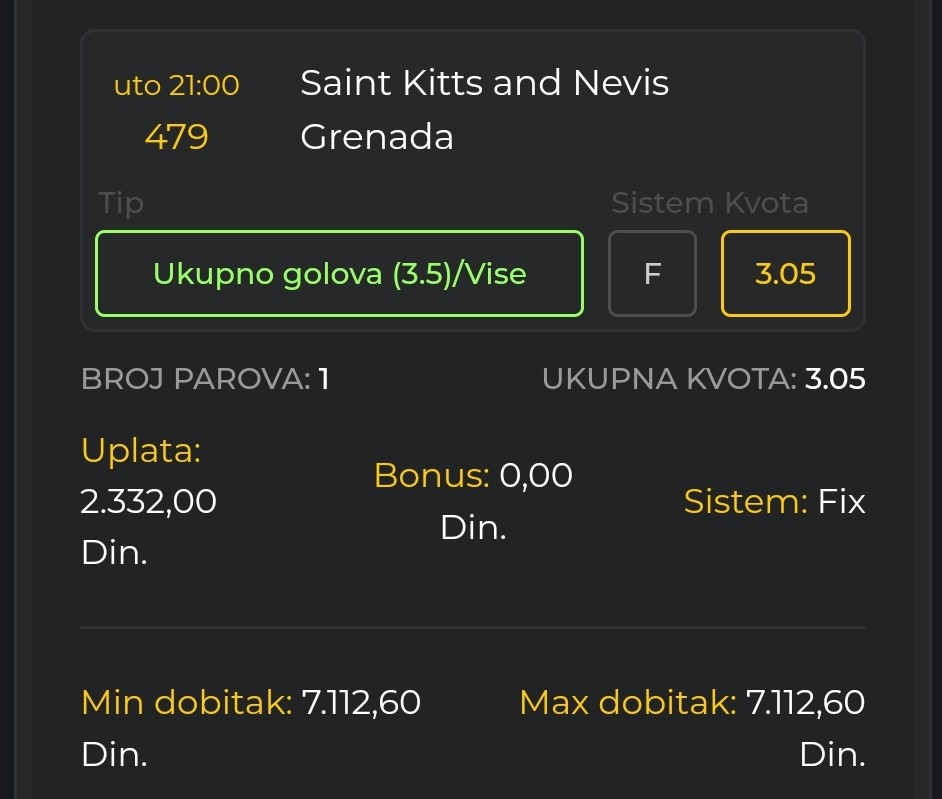The image size is (942, 799).
Task: Click the Ukupno golova (3.5)/Vise tip button
Action: point(339,273)
